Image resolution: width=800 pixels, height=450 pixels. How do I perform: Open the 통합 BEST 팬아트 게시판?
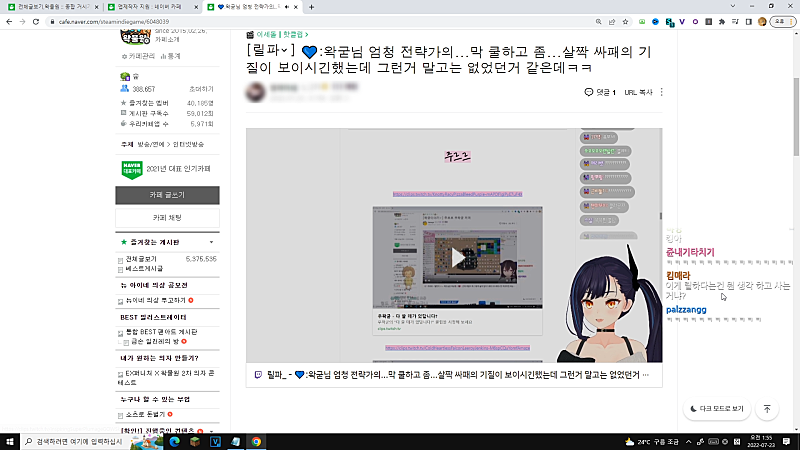click(x=161, y=332)
